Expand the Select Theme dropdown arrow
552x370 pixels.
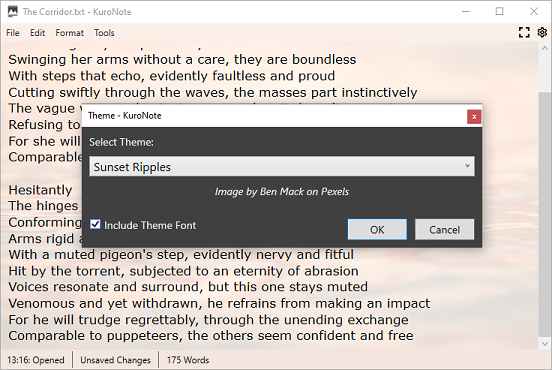467,166
